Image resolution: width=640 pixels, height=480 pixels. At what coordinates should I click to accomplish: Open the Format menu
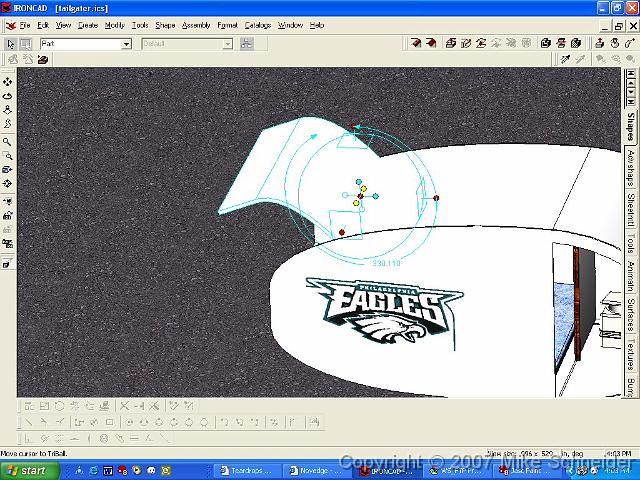(227, 25)
